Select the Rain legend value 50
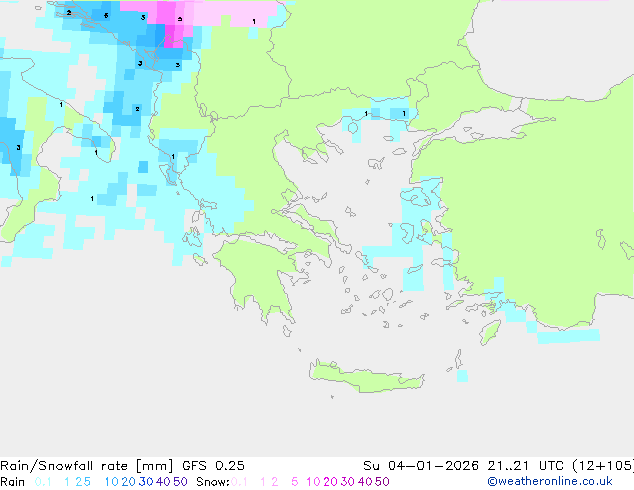Screen dimensions: 634x490 pyautogui.click(x=180, y=482)
